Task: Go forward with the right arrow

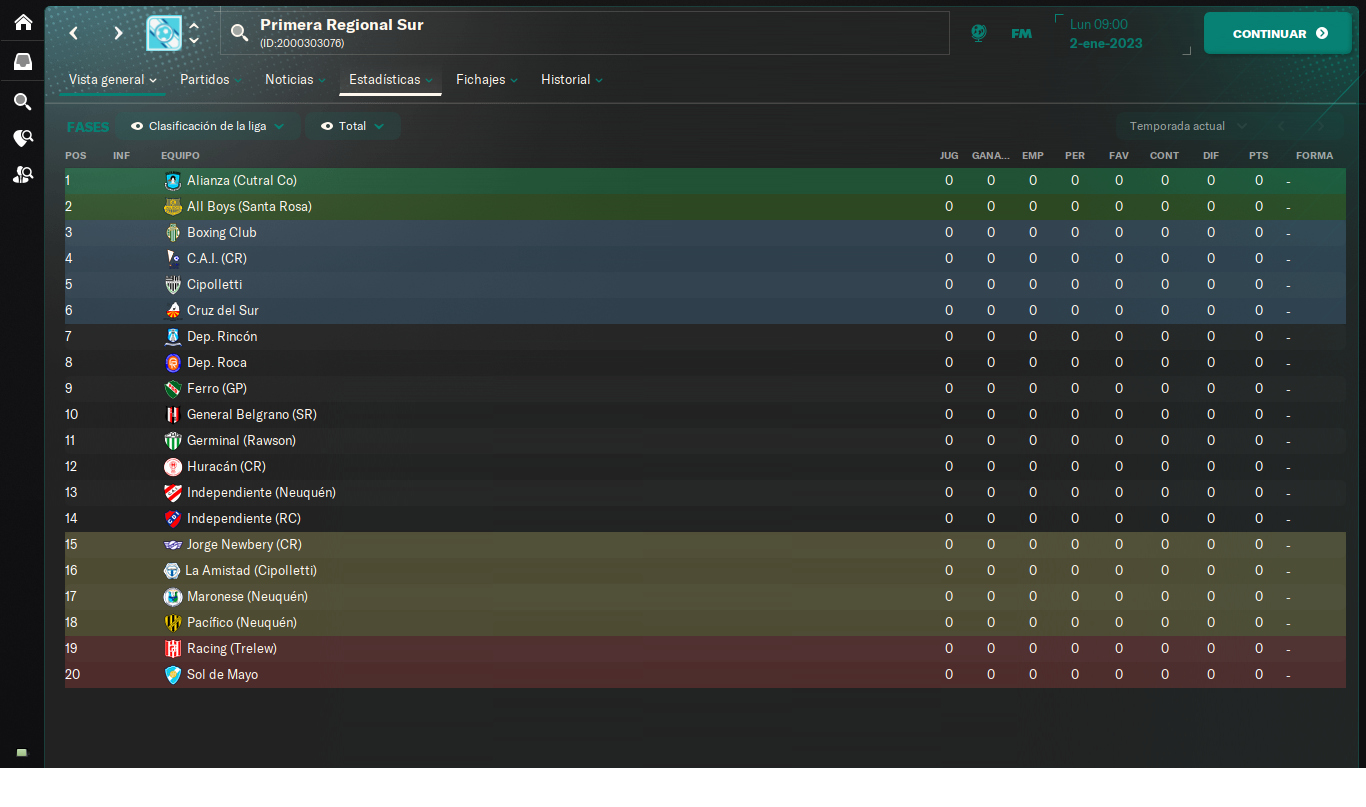Action: (x=118, y=33)
